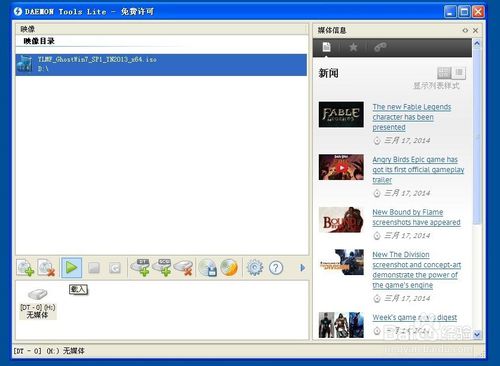
Task: Click the Remove Image toolbar icon
Action: point(46,268)
